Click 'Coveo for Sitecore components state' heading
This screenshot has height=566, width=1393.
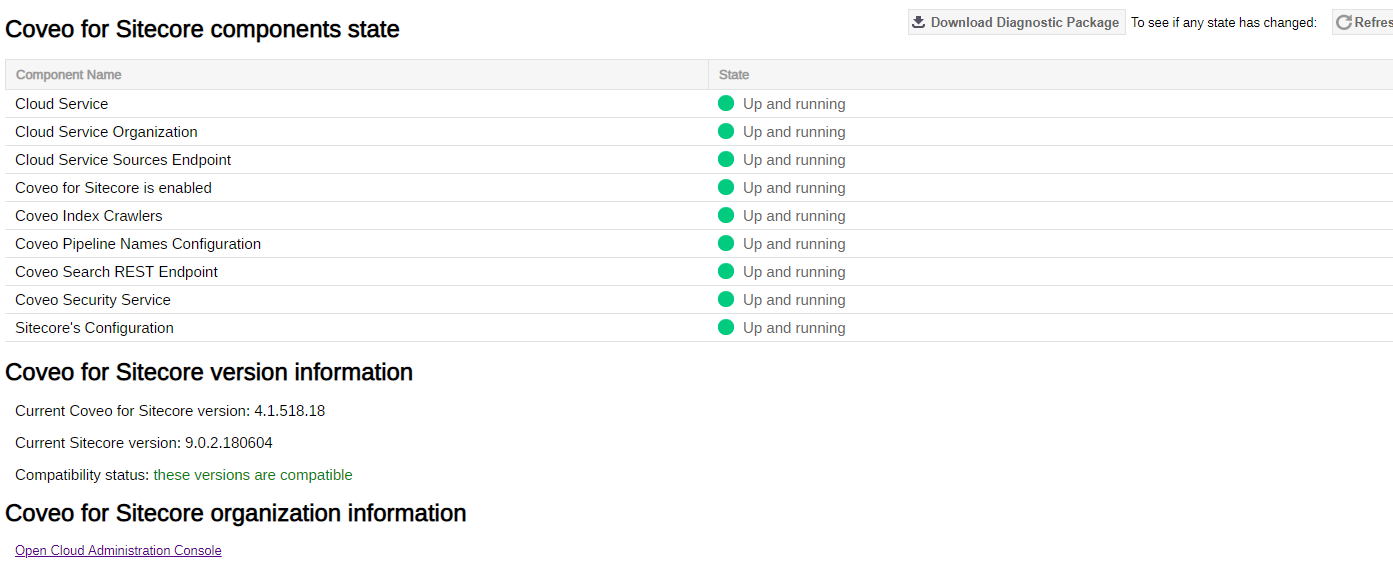click(x=202, y=29)
